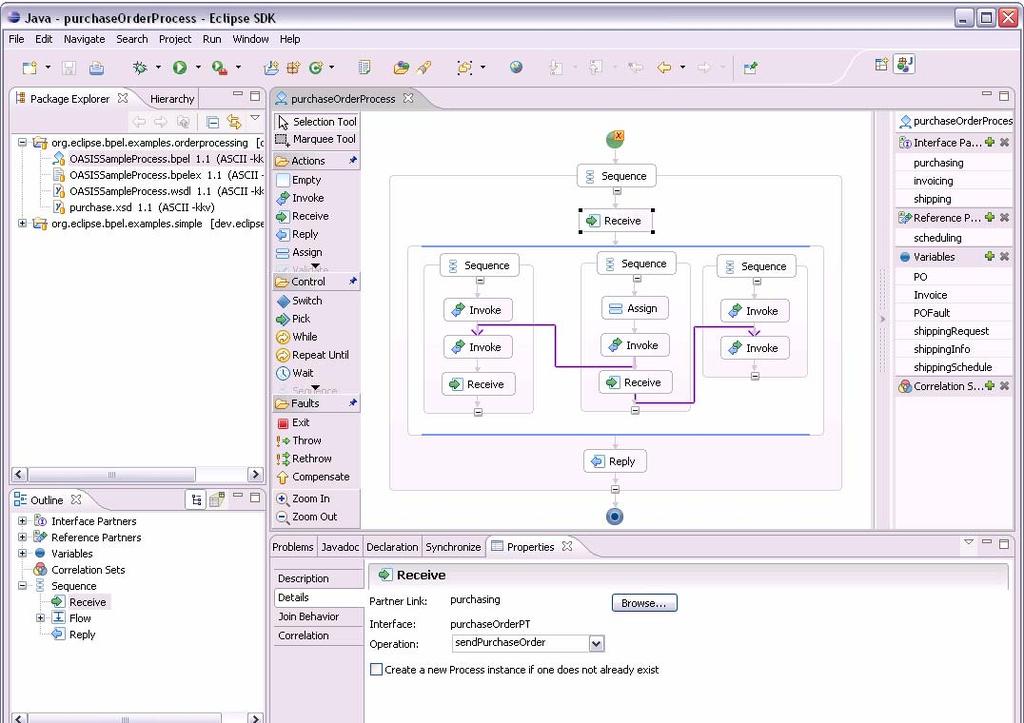
Task: Pick the Compensate item in palette
Action: 313,477
